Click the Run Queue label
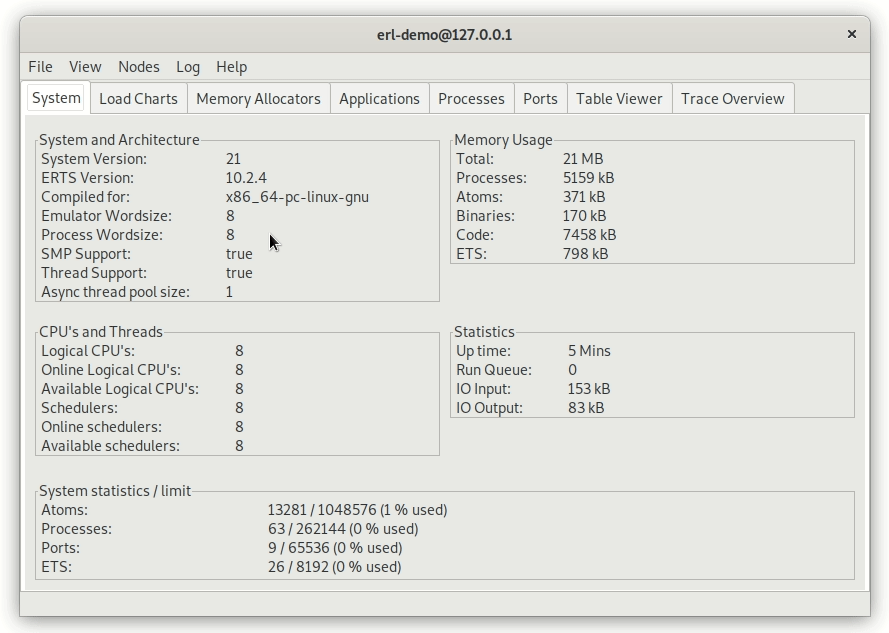 (x=494, y=370)
